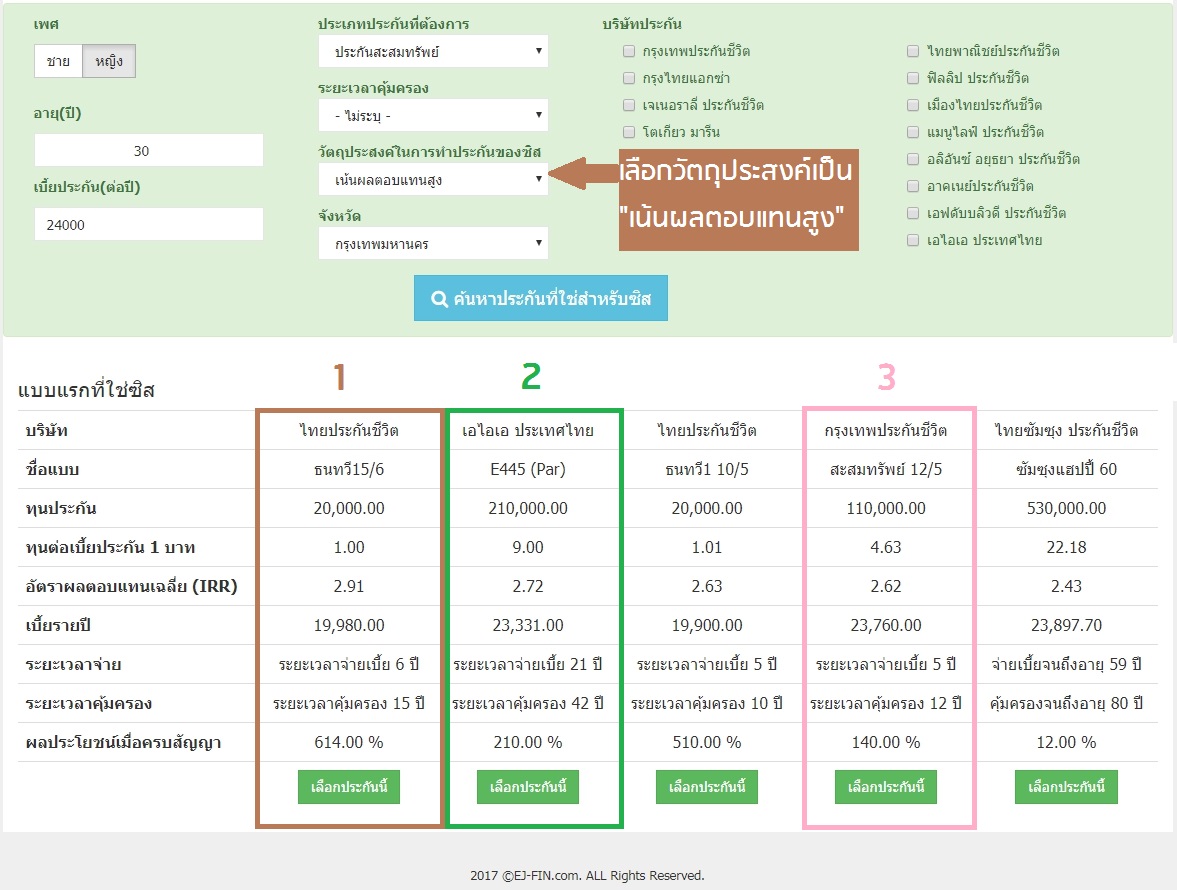Open the insurance purpose dropdown showing เน้นผลตอบแทนสูง

433,179
